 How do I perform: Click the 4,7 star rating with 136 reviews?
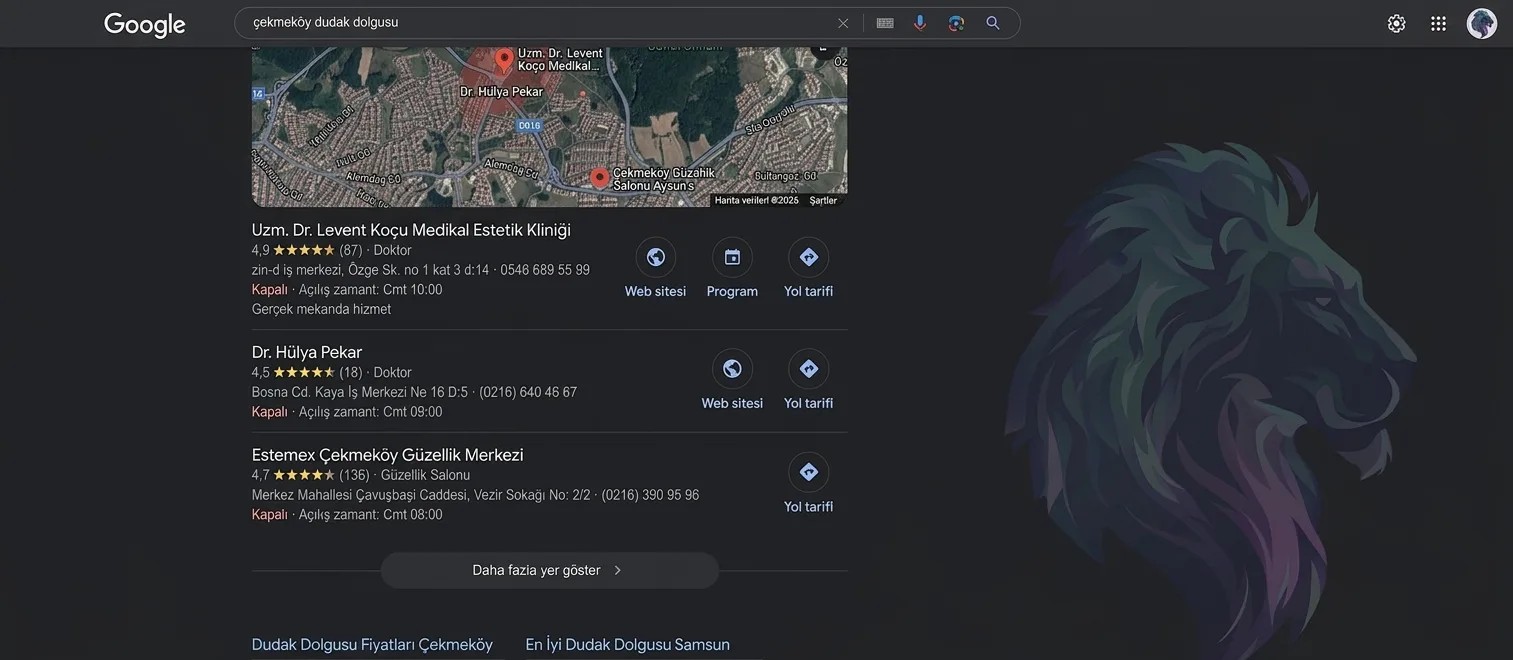pyautogui.click(x=311, y=475)
